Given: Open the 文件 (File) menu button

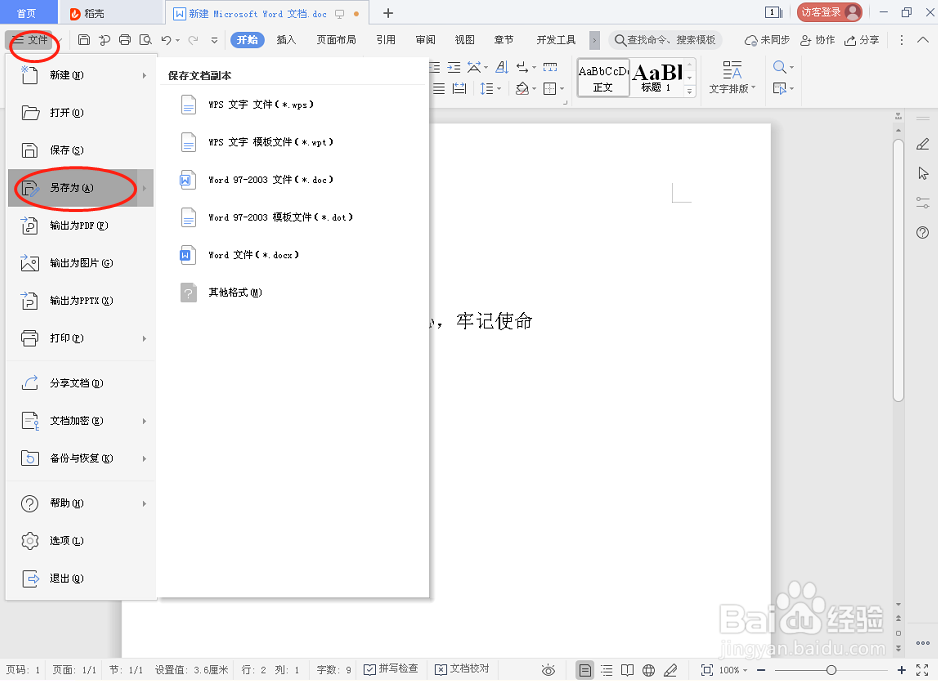Looking at the screenshot, I should coord(30,40).
